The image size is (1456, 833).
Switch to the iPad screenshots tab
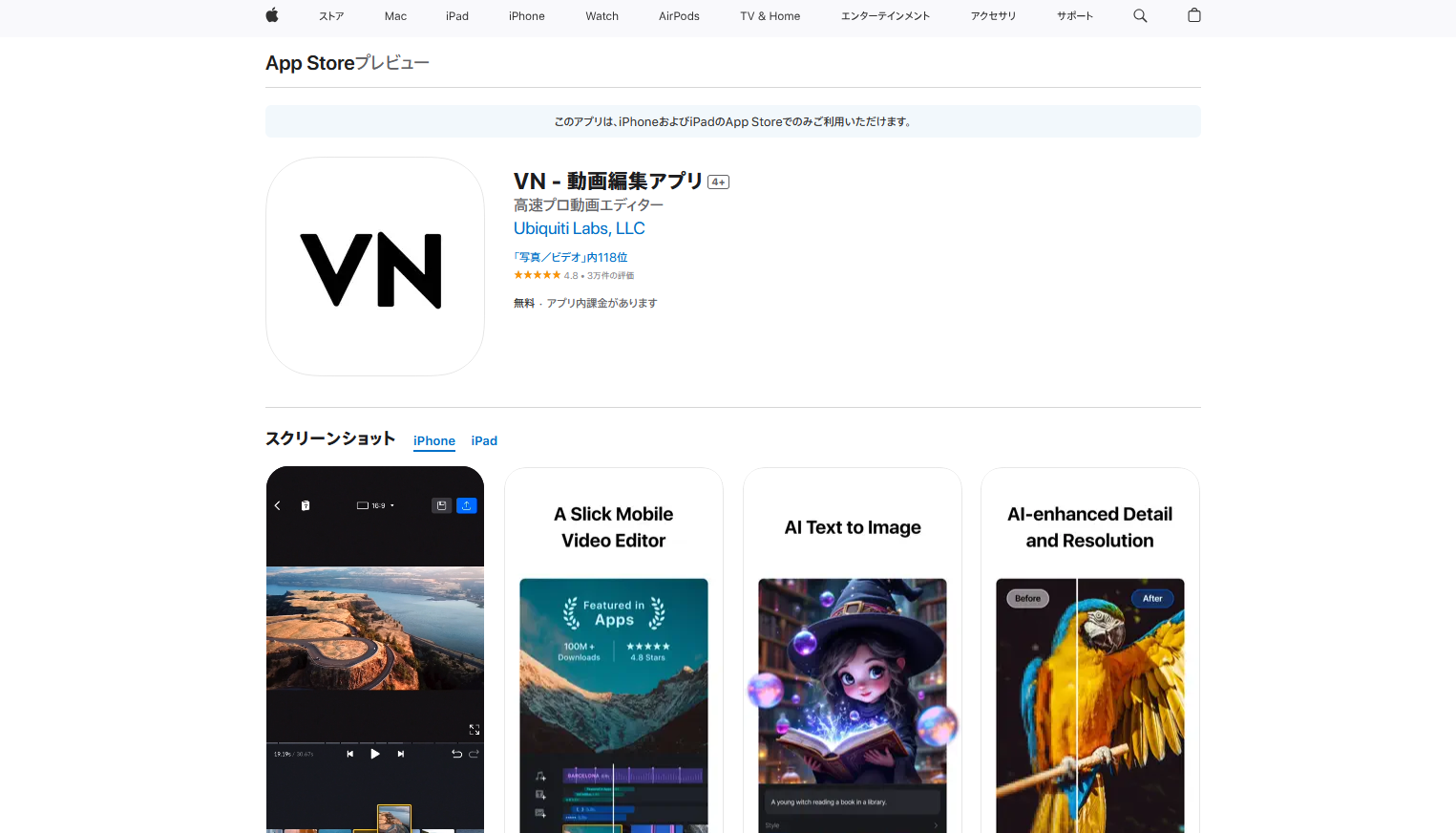(x=484, y=440)
